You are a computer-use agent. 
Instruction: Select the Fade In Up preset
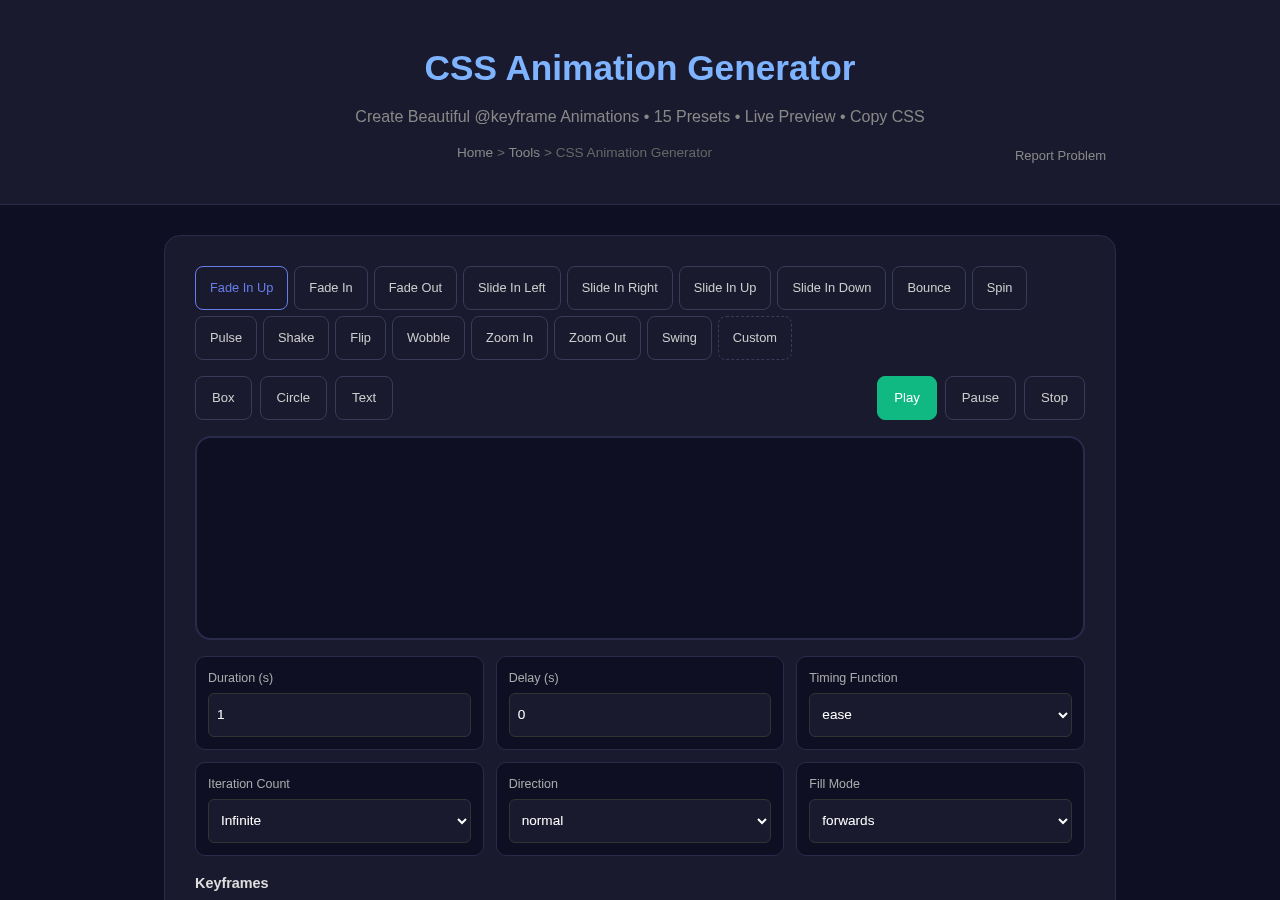pyautogui.click(x=241, y=288)
